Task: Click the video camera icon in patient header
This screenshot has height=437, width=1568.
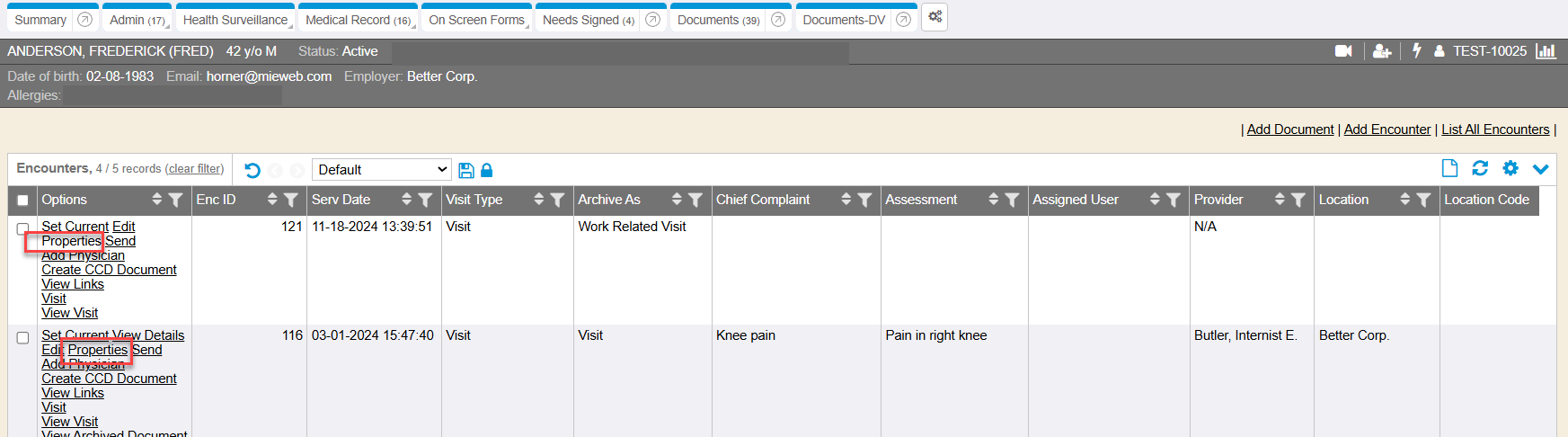Action: (1343, 51)
